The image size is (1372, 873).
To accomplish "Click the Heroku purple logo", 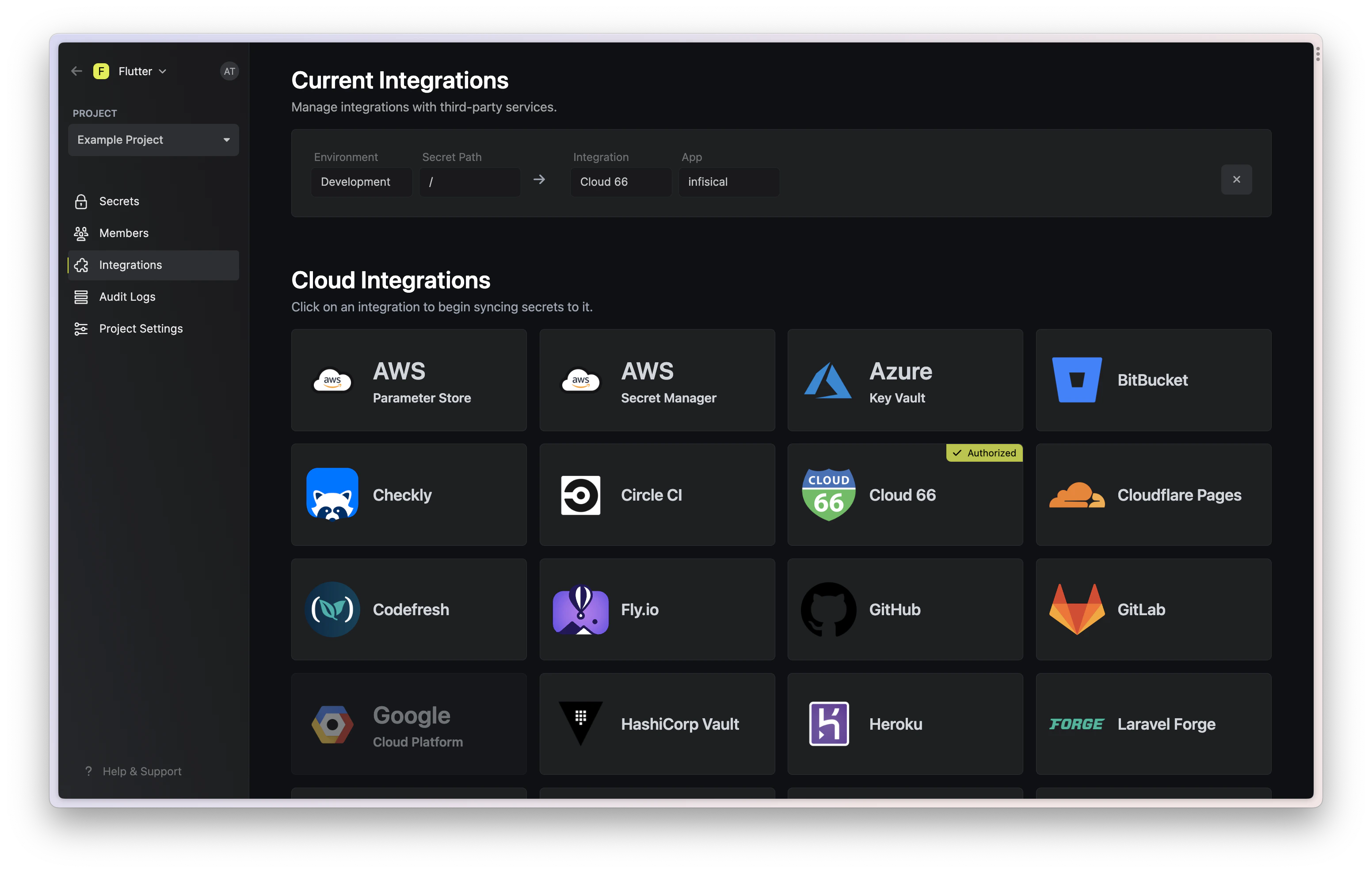I will coord(829,724).
